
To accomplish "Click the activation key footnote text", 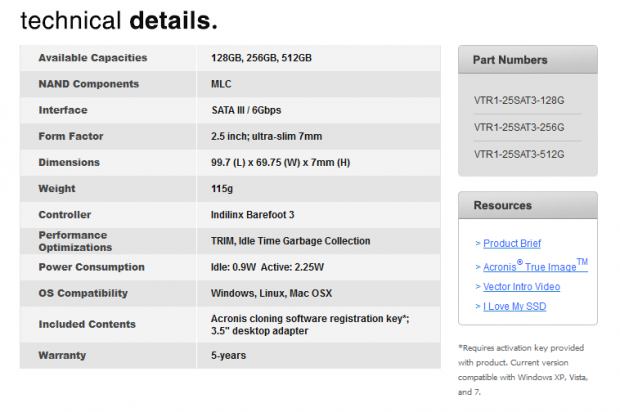I will pos(523,370).
